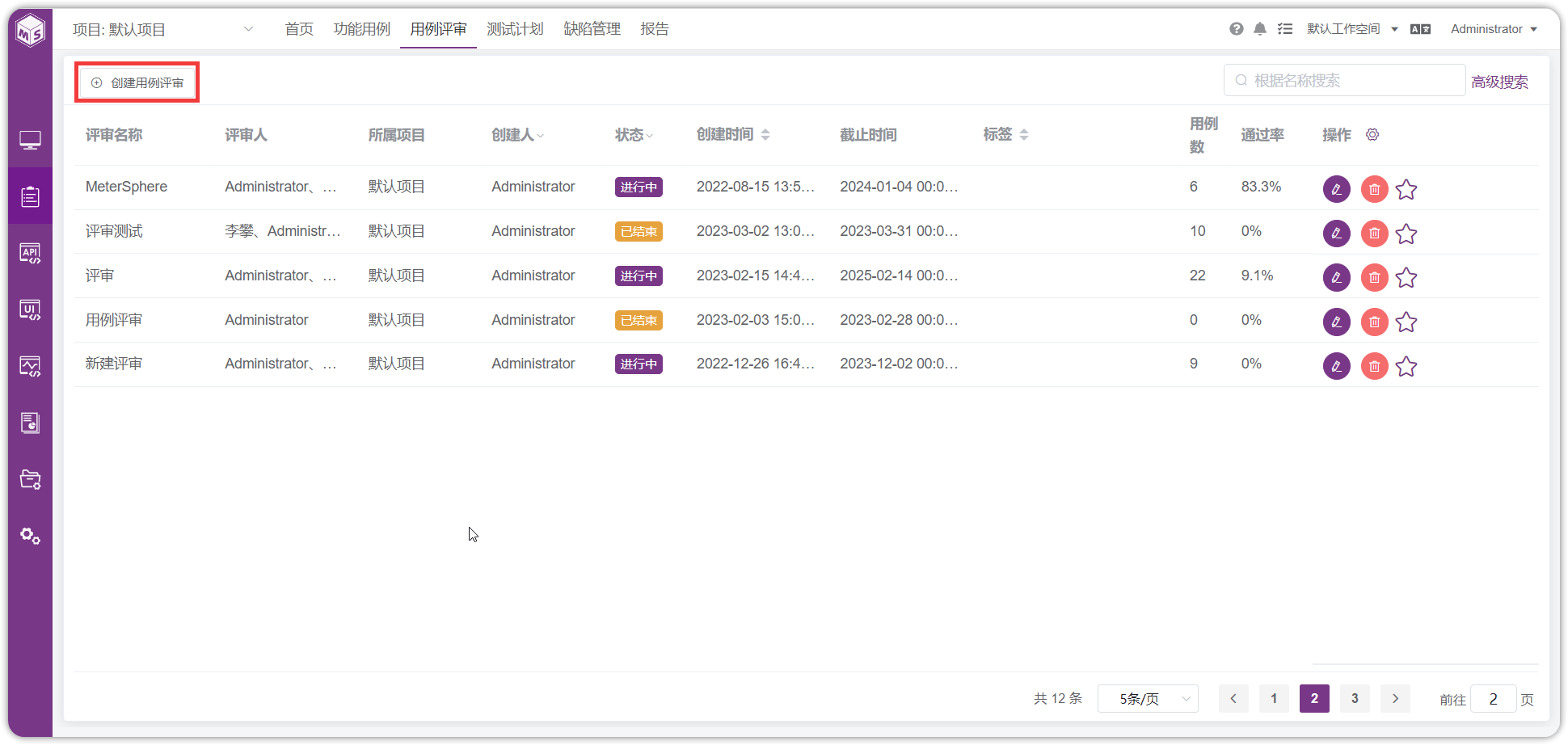Star the 评审 review

pyautogui.click(x=1406, y=277)
